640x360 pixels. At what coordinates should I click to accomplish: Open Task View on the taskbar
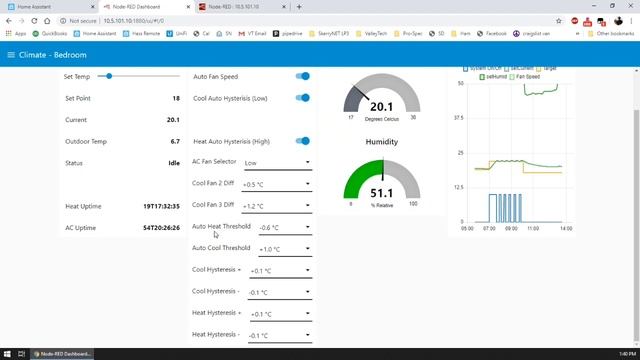21,354
